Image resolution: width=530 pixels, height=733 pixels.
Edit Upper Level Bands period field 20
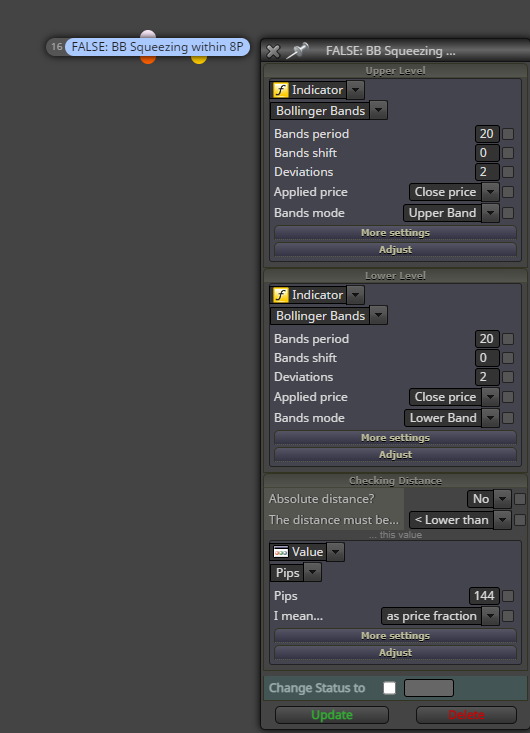click(x=487, y=134)
